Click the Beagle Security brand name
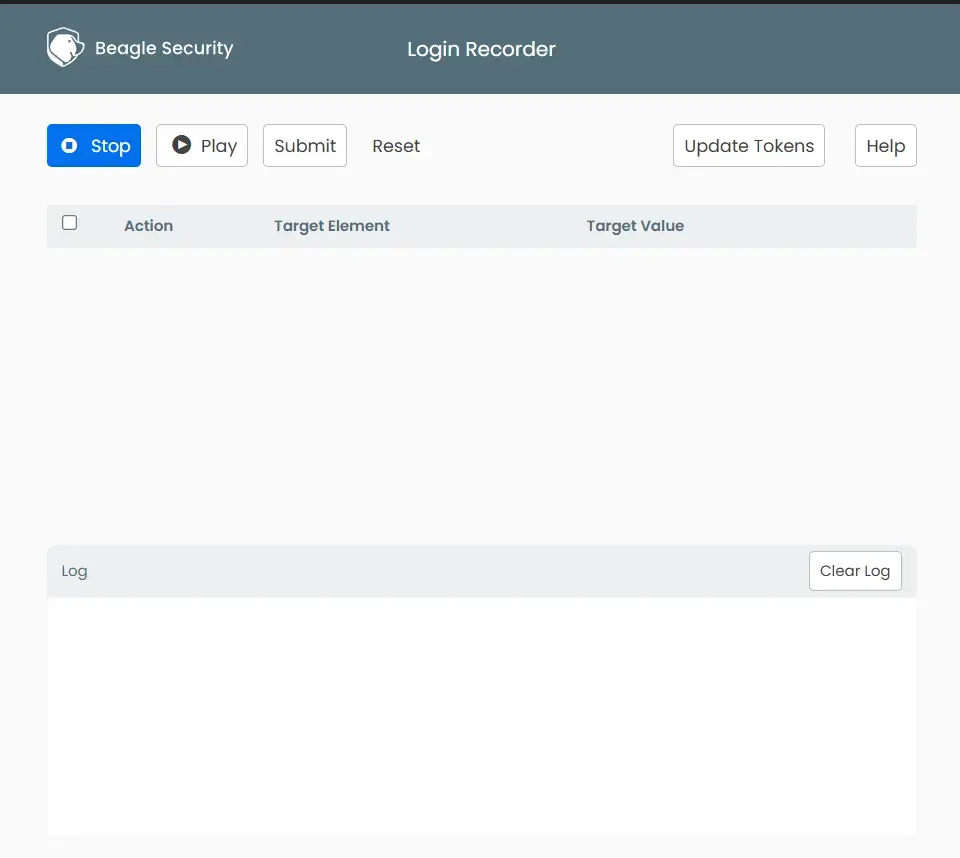The image size is (960, 858). 164,48
